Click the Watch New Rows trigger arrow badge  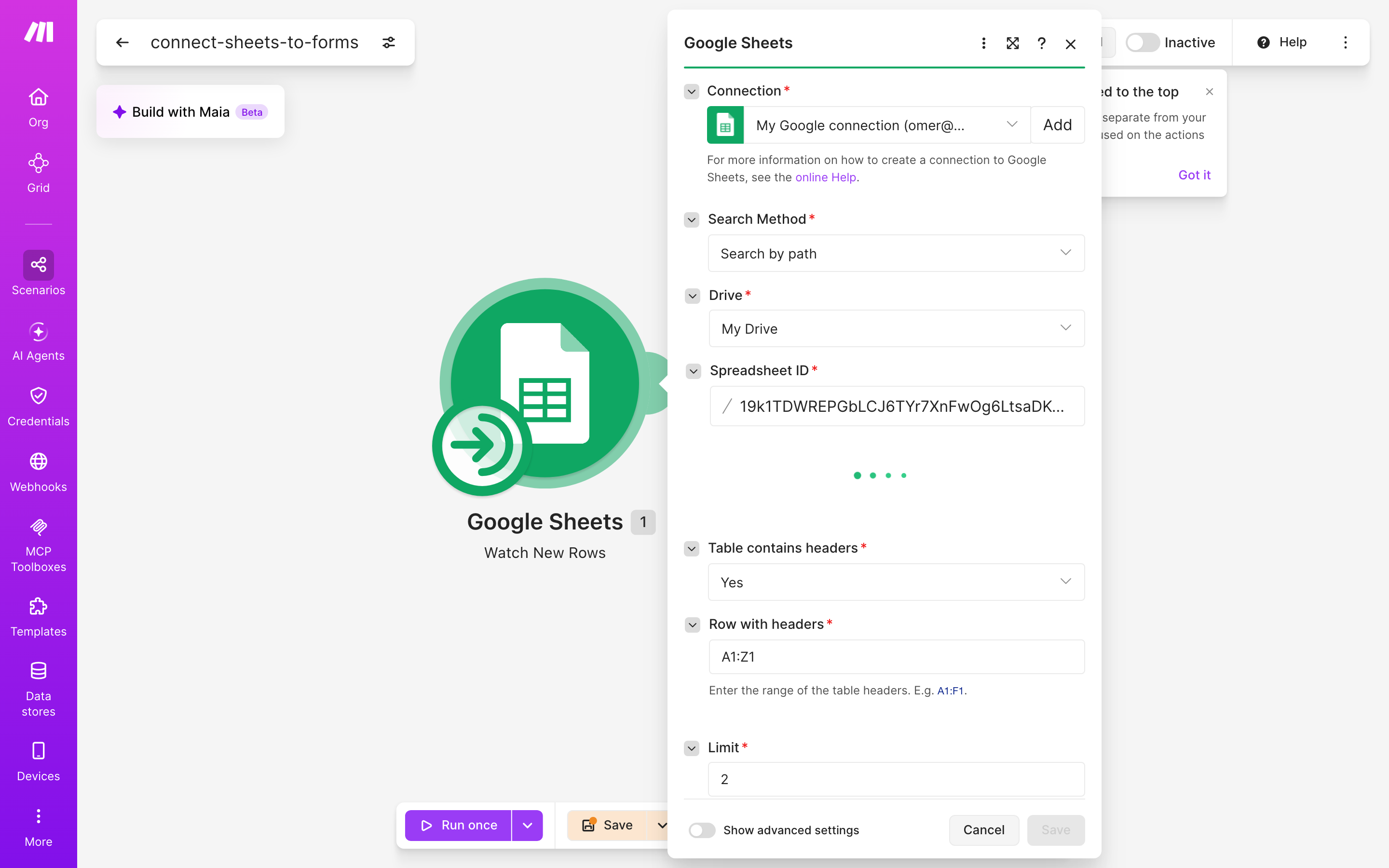pyautogui.click(x=481, y=446)
